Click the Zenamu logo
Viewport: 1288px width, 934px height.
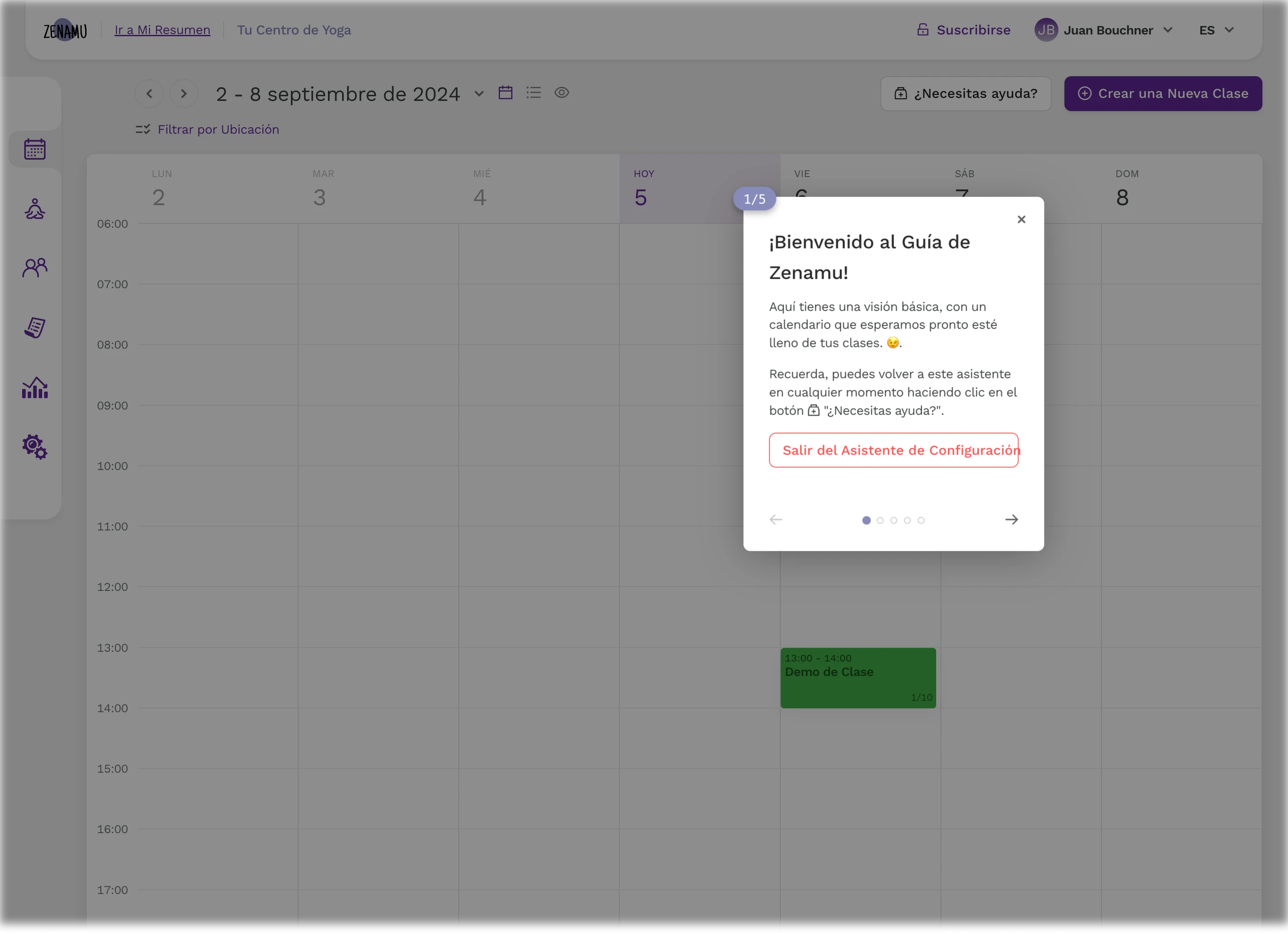65,30
